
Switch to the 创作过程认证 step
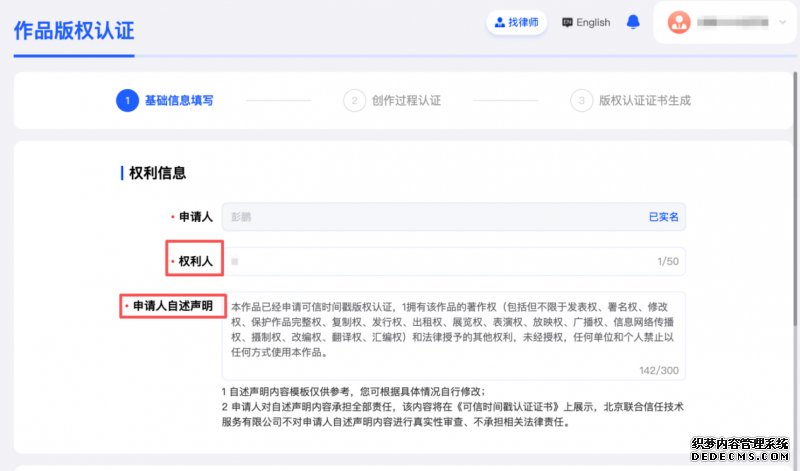click(406, 100)
